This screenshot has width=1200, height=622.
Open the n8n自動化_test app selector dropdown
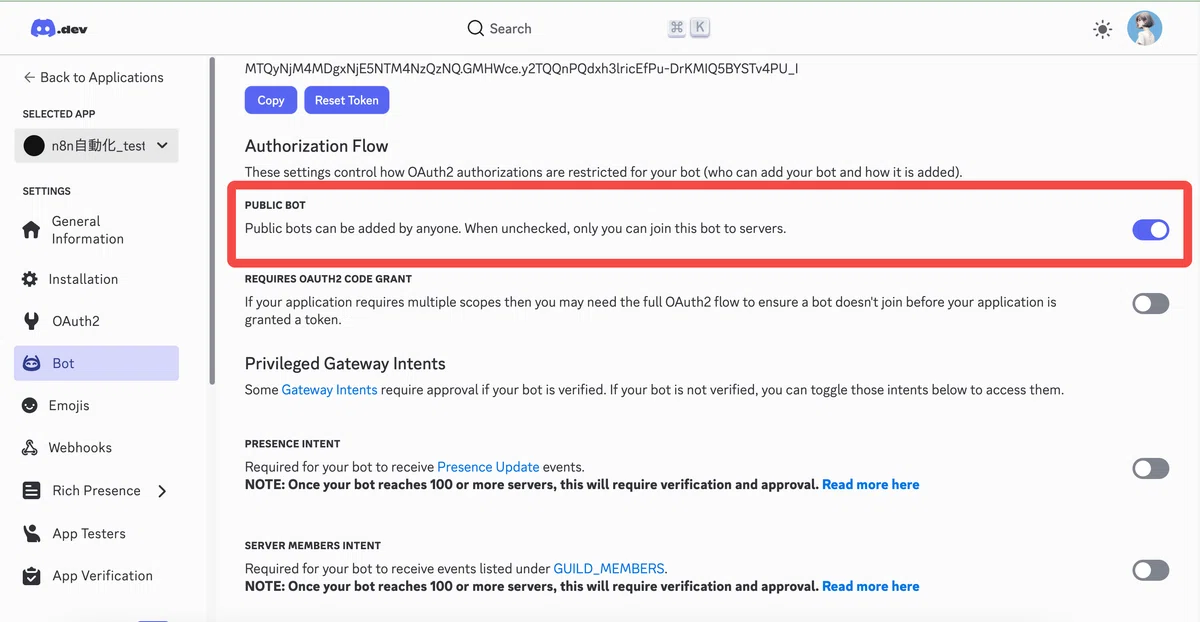[x=97, y=146]
